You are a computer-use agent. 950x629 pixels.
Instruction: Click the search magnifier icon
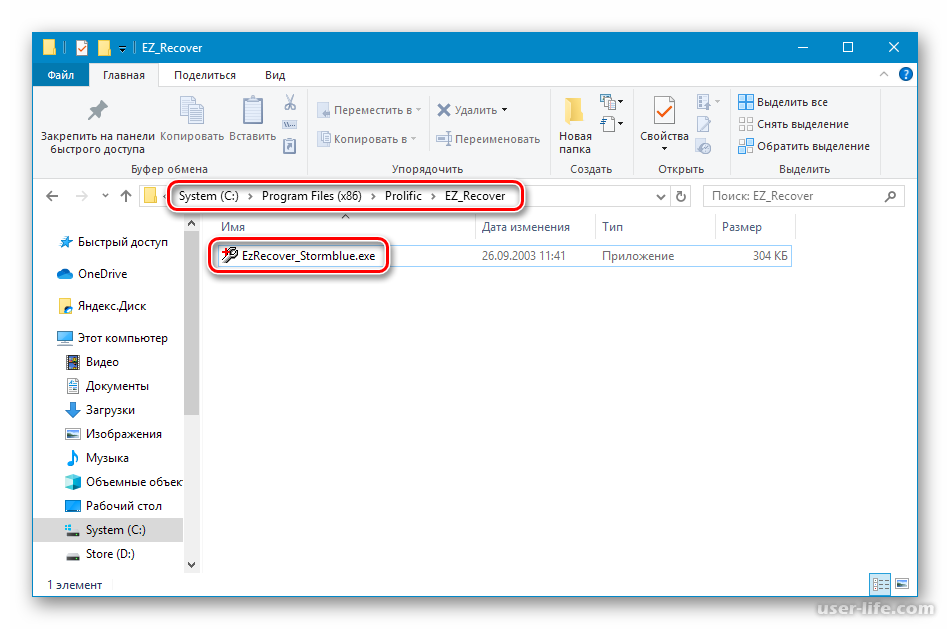click(x=890, y=196)
